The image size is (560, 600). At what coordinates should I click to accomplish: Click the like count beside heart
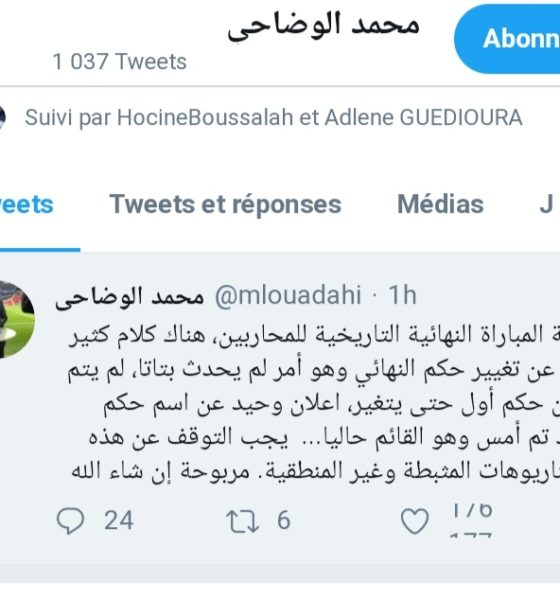[x=471, y=521]
